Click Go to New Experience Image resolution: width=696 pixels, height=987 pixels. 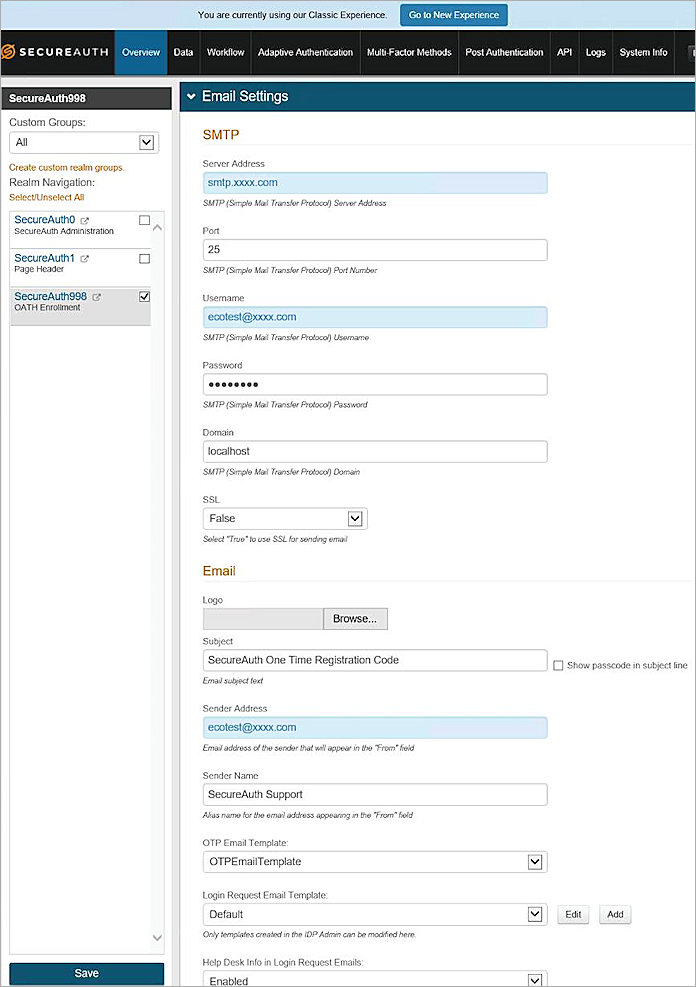[x=453, y=15]
